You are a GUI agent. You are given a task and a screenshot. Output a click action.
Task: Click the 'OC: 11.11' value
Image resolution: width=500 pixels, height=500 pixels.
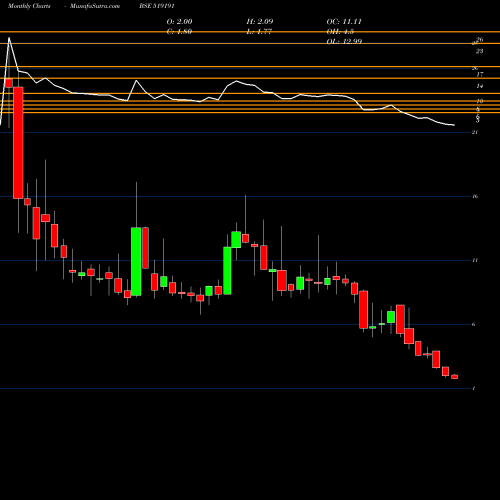tap(344, 21)
